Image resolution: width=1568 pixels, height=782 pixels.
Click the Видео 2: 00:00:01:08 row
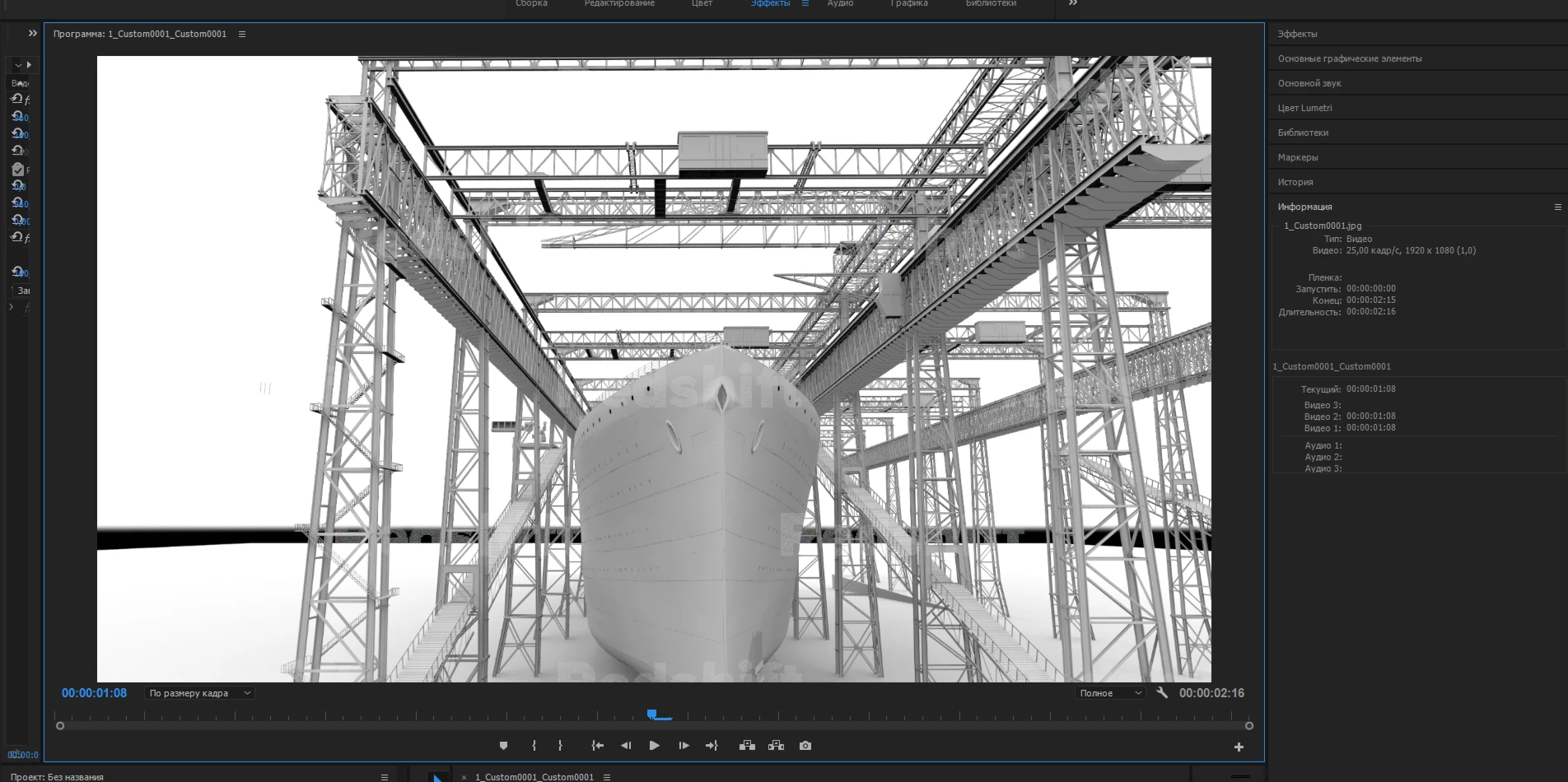(x=1350, y=417)
